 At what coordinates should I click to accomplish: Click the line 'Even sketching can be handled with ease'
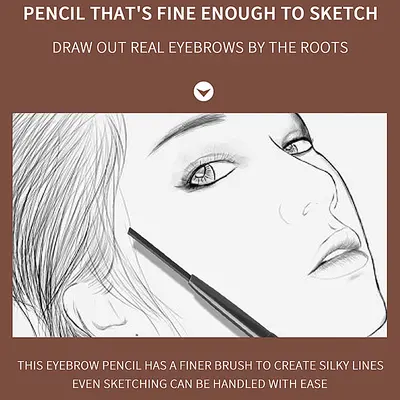tap(200, 384)
